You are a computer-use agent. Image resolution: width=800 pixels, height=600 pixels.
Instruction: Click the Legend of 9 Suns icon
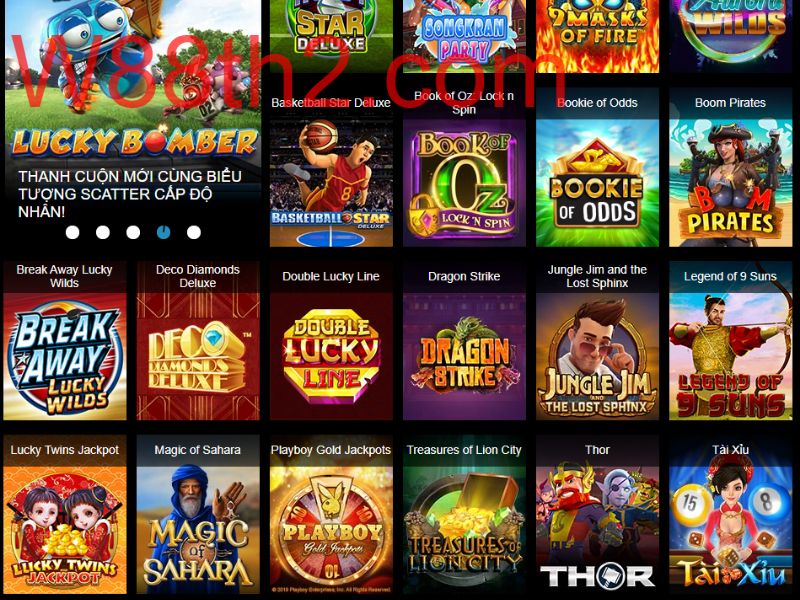point(731,356)
